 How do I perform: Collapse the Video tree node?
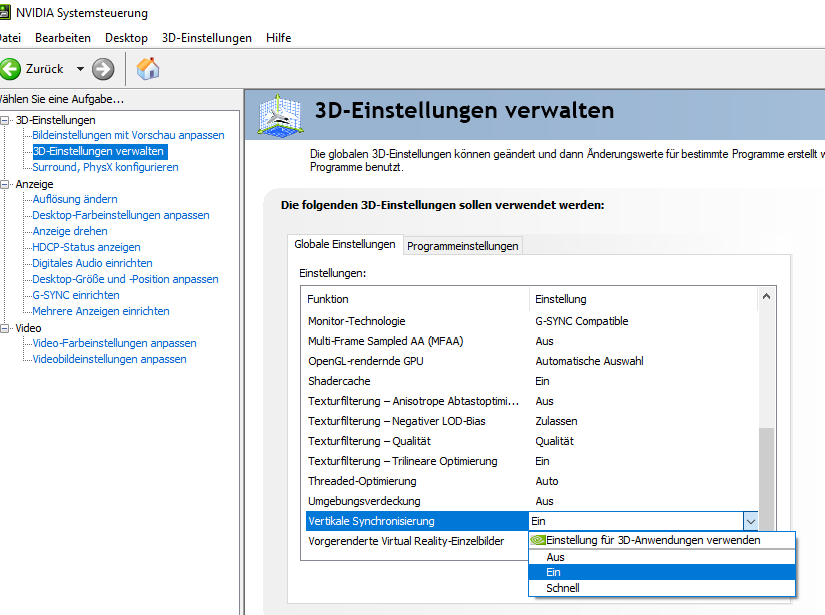[5, 328]
